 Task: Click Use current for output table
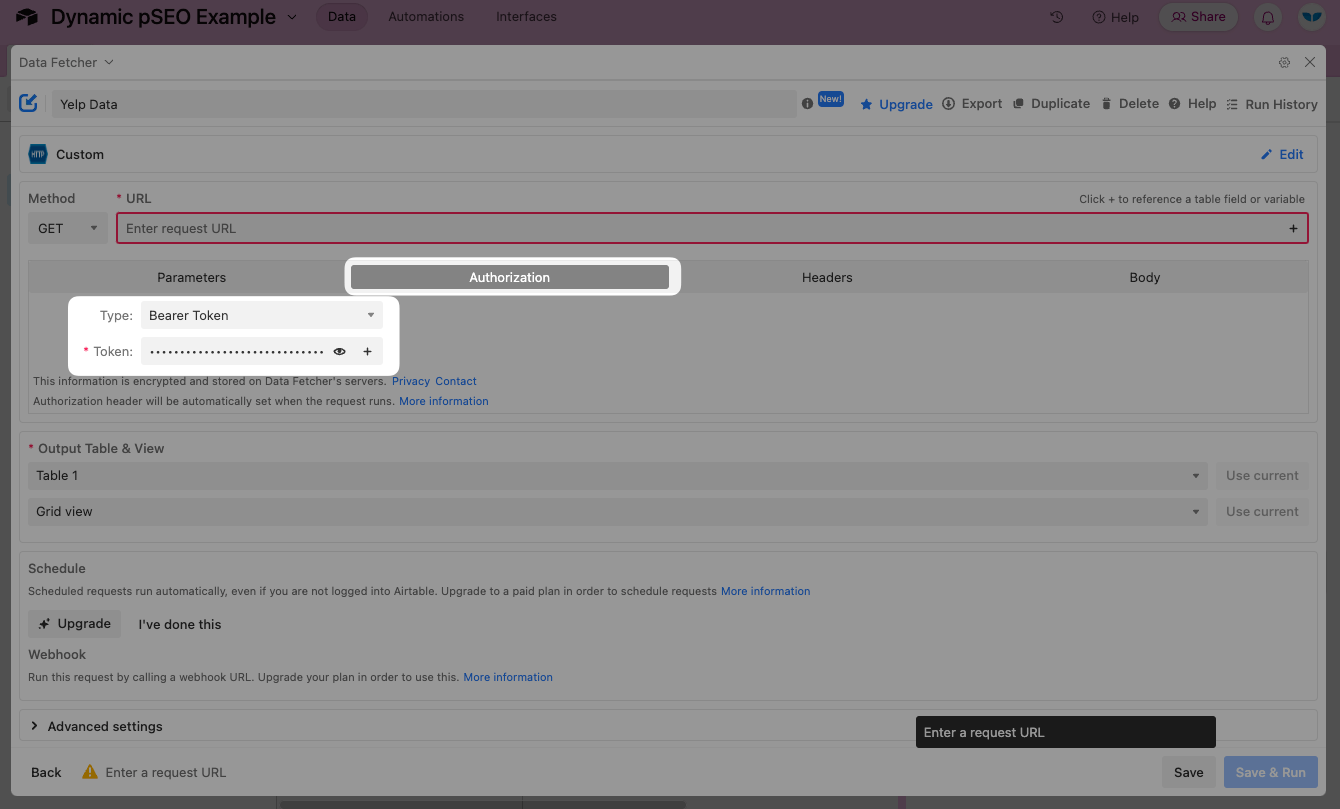[x=1262, y=476]
